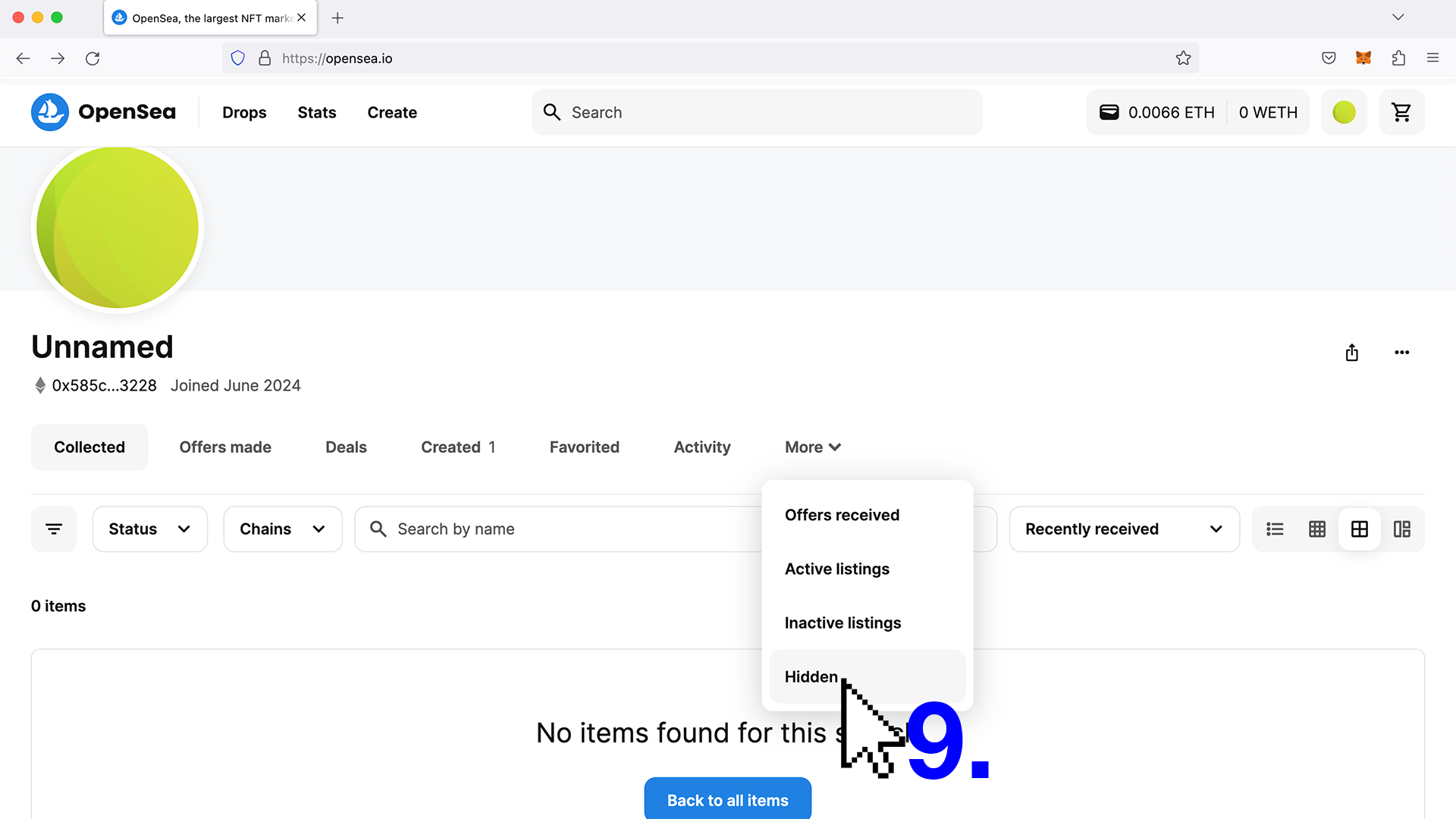Toggle the filter sidebar icon
The width and height of the screenshot is (1456, 819).
pyautogui.click(x=54, y=529)
